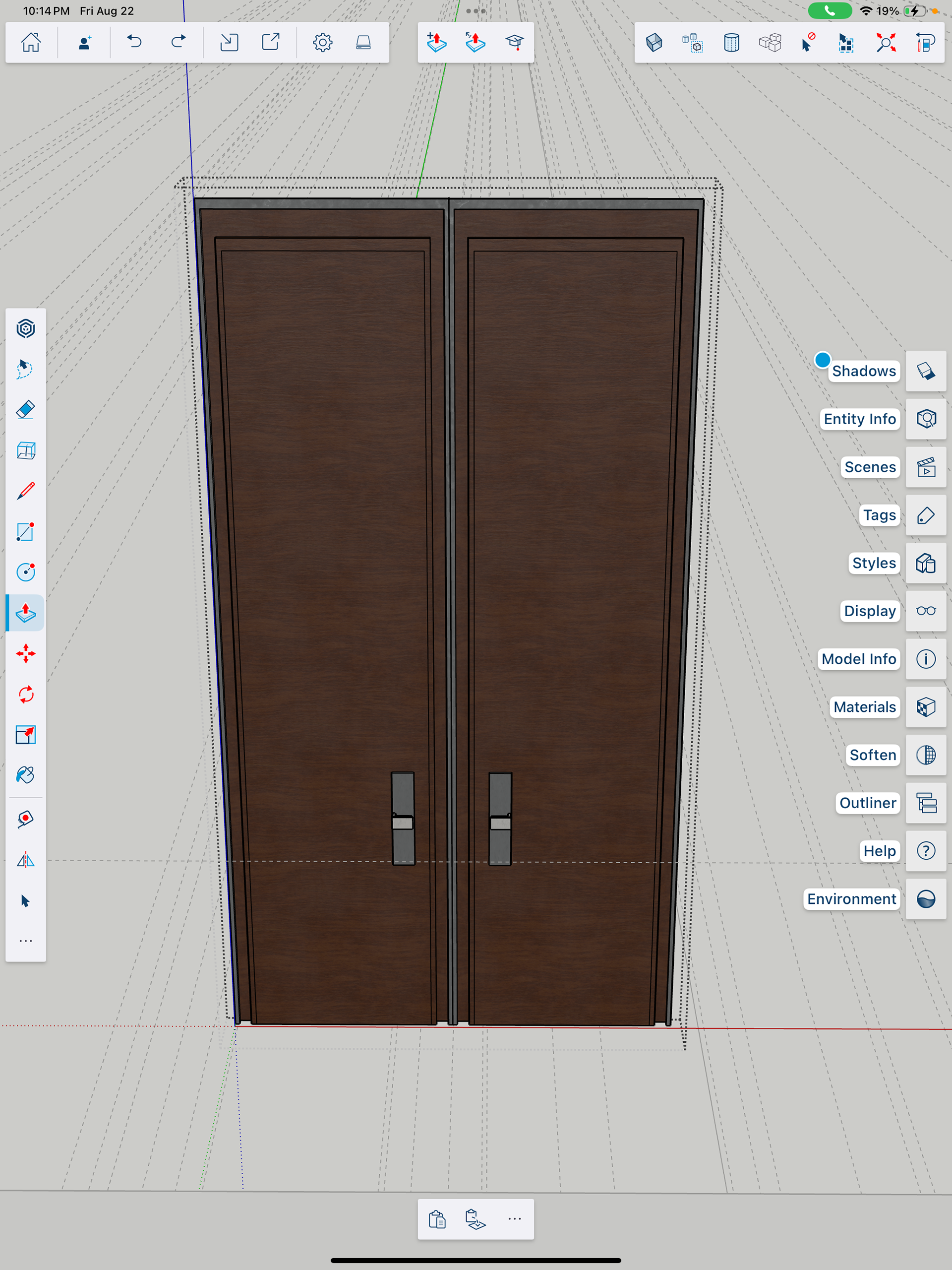
Task: Select the Pencil line tool
Action: click(x=26, y=491)
